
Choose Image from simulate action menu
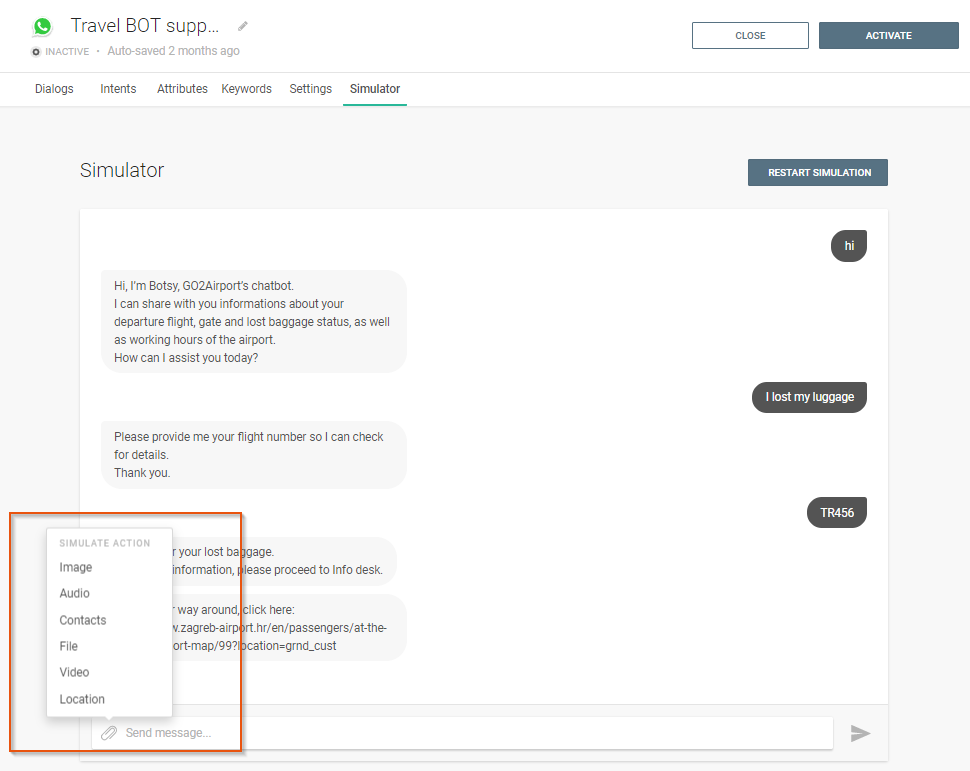coord(76,567)
